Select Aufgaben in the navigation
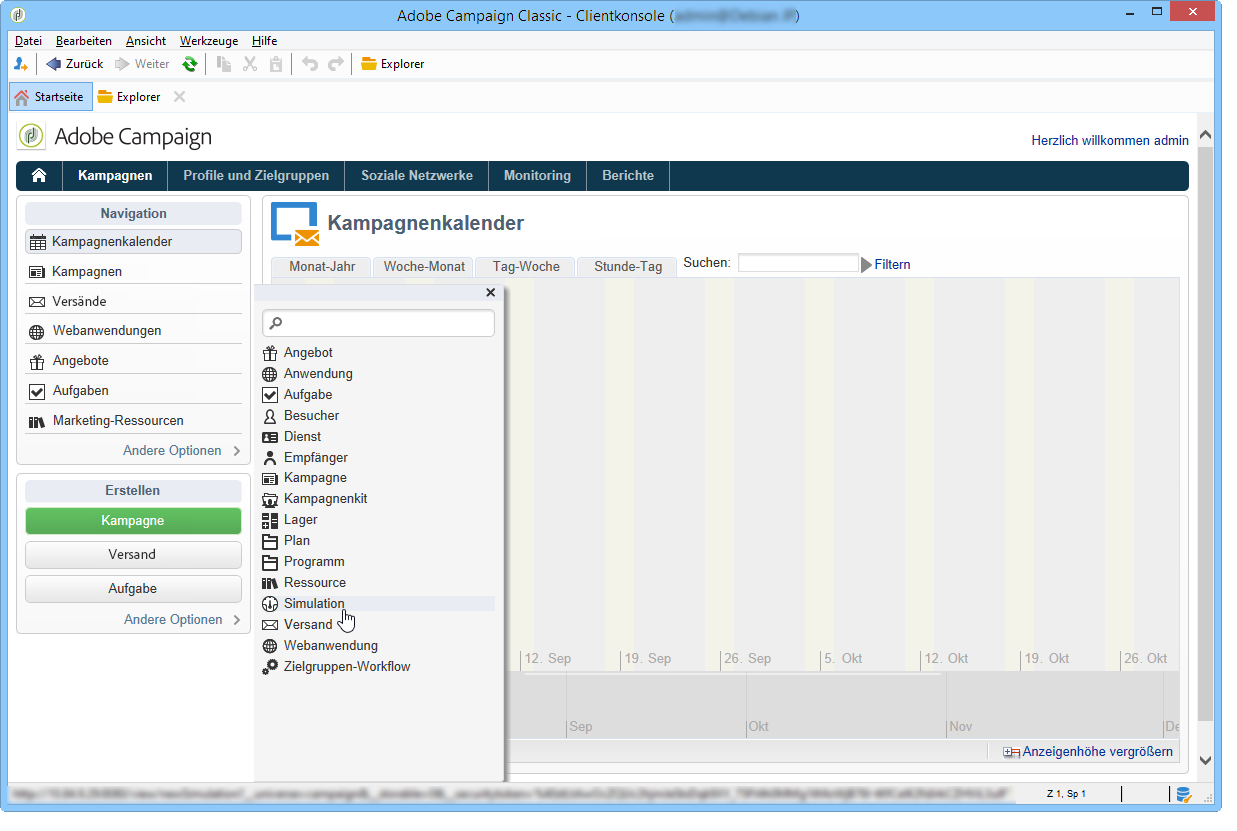Image resolution: width=1237 pixels, height=831 pixels. click(133, 391)
